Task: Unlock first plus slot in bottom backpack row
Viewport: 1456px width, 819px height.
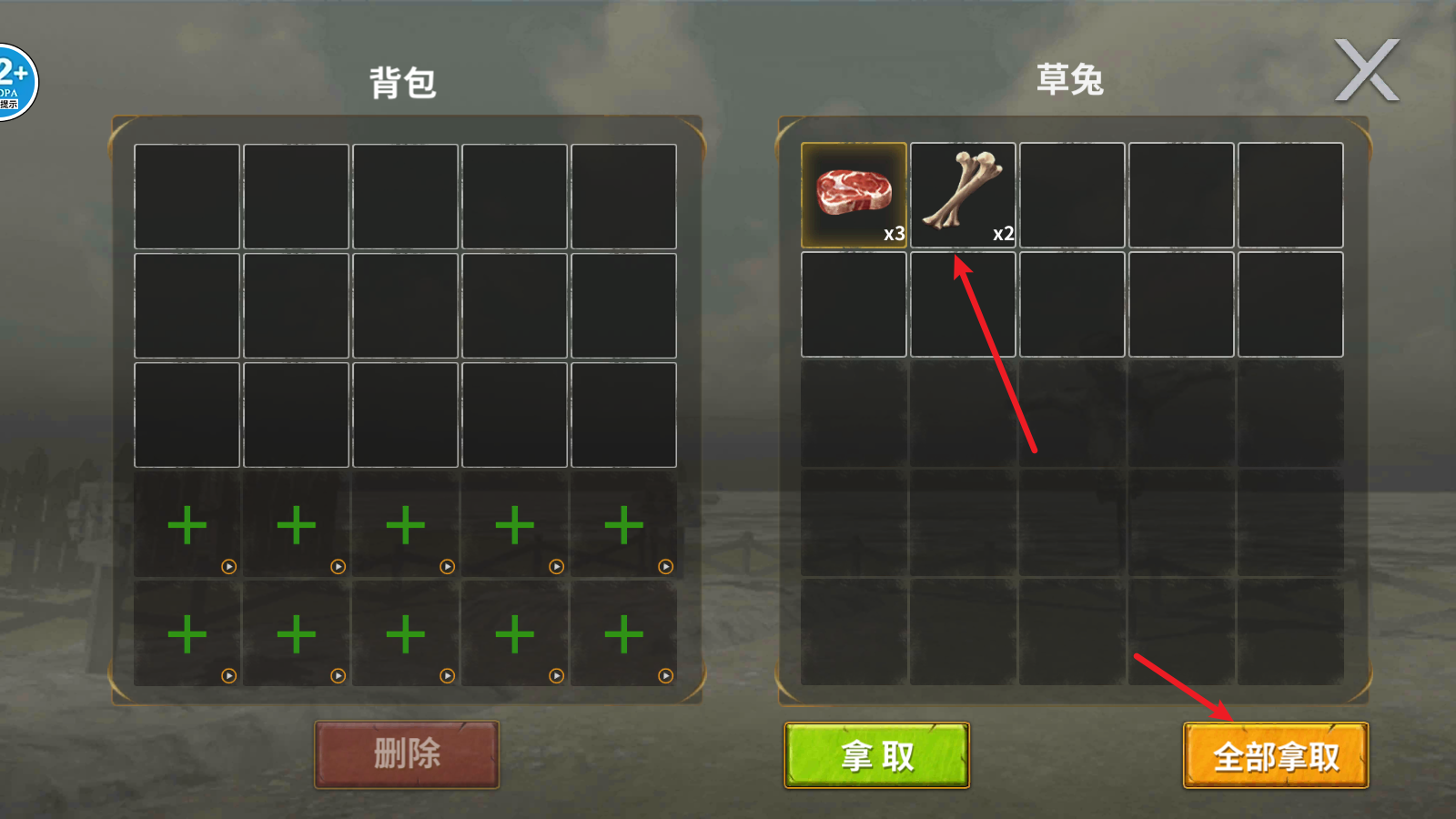Action: coord(187,634)
